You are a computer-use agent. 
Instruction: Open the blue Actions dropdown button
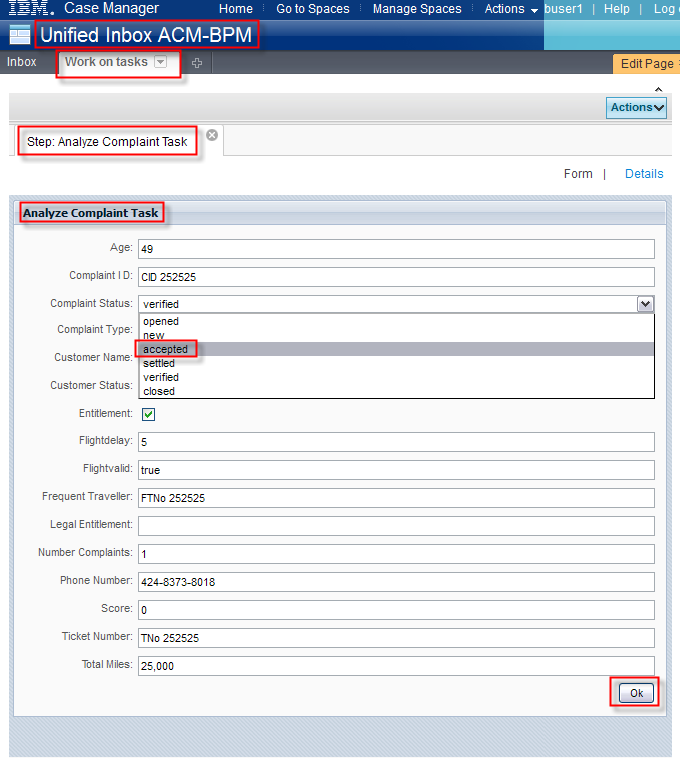click(636, 107)
